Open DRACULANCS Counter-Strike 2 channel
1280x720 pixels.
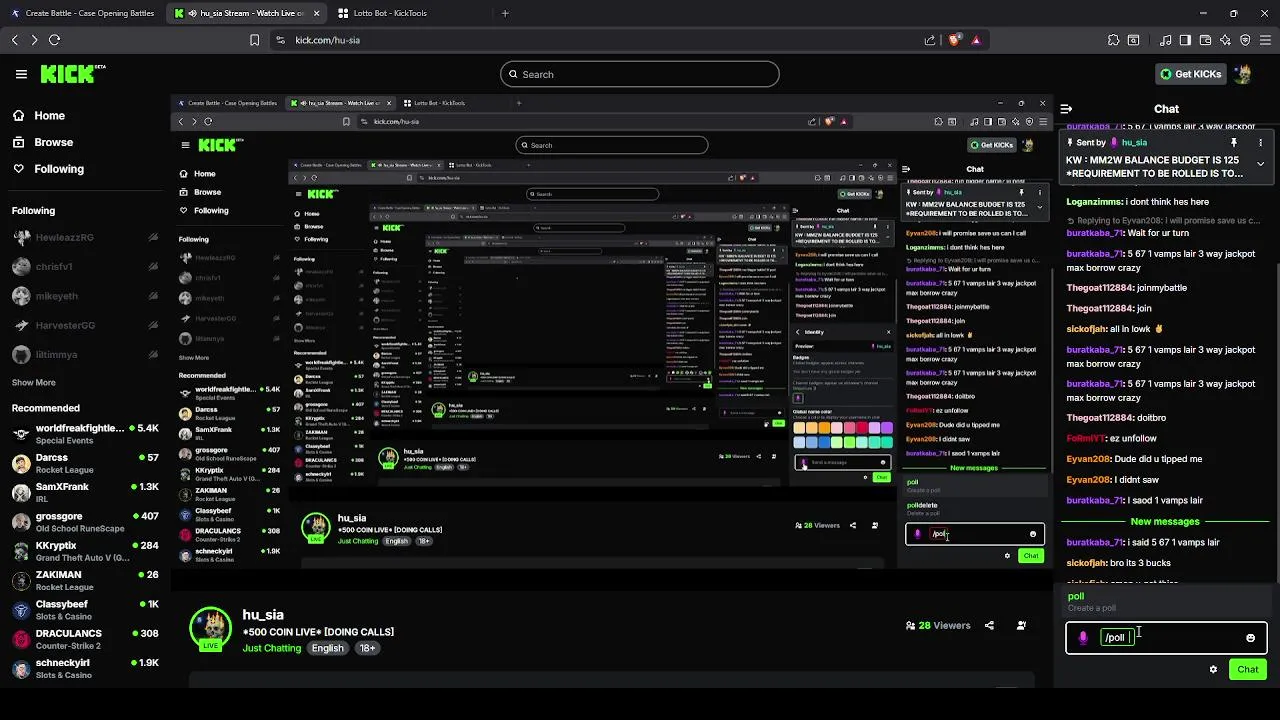point(85,639)
